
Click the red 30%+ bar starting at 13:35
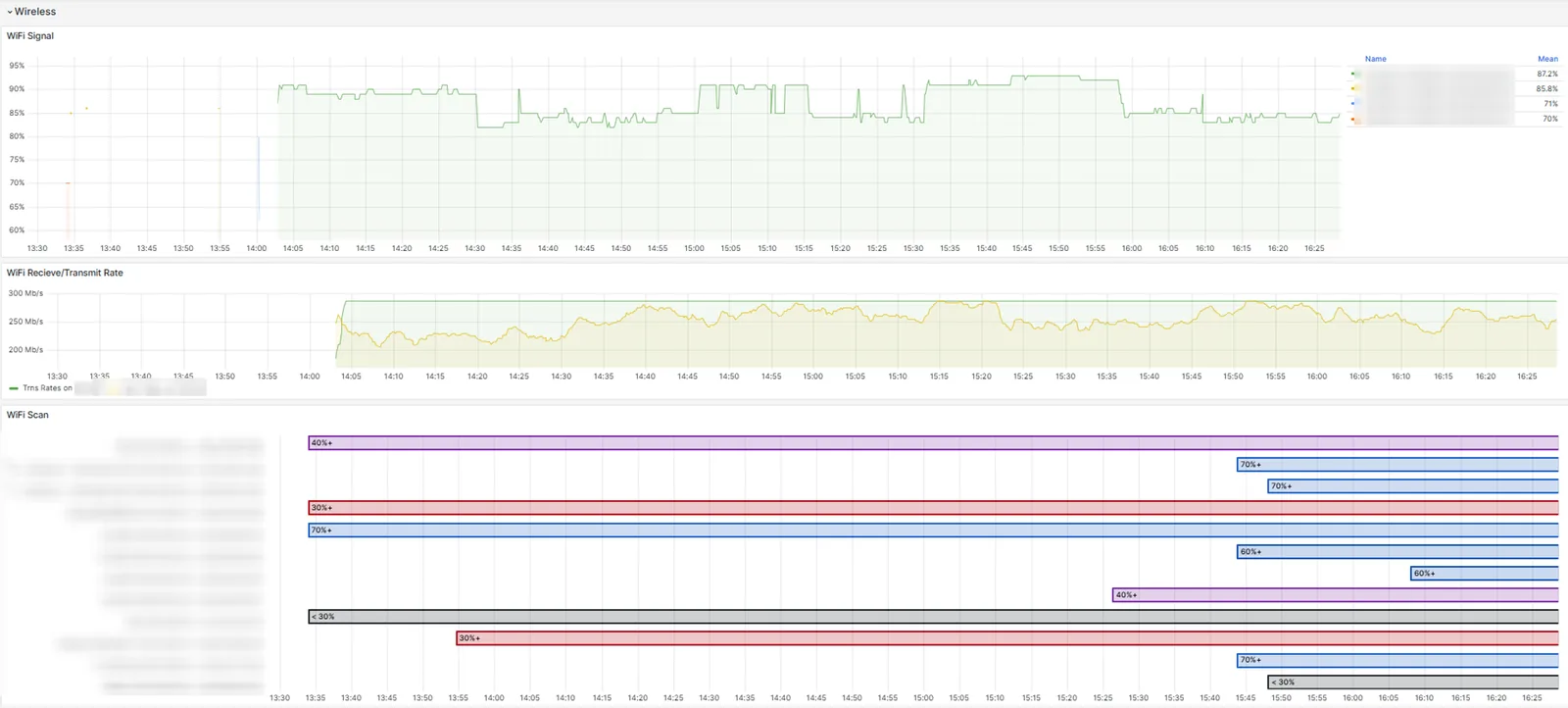933,508
